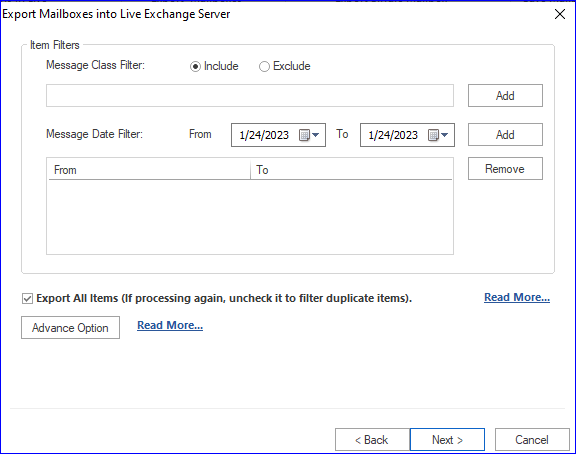Go back with the < Back button
Viewport: 576px width, 454px height.
tap(372, 439)
